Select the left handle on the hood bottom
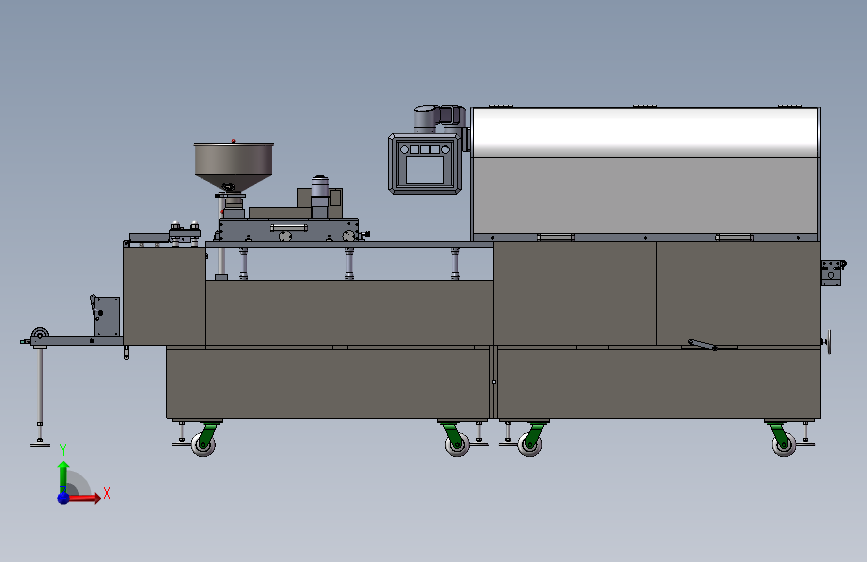This screenshot has width=867, height=562. pos(556,237)
